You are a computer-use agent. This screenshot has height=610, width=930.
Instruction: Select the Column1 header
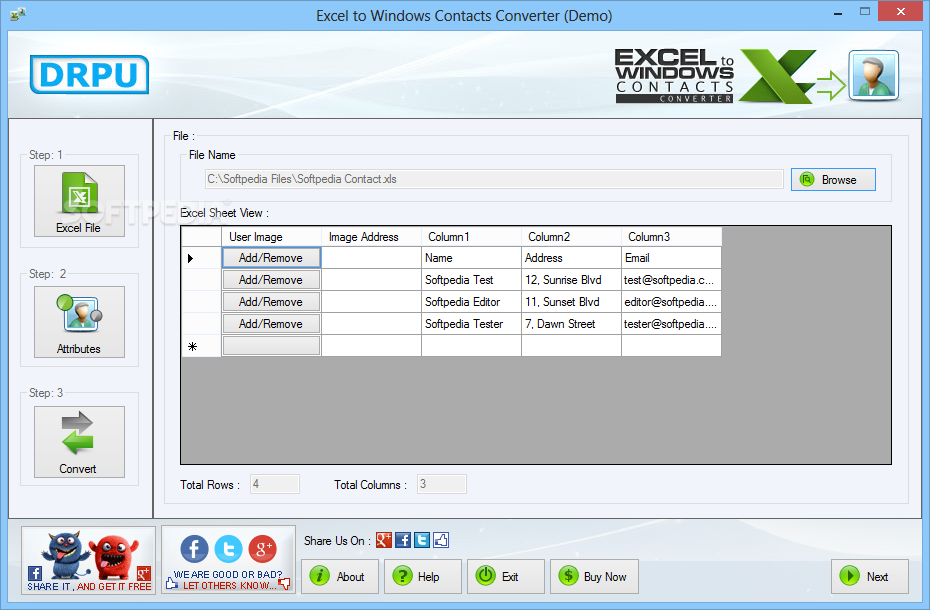point(472,237)
